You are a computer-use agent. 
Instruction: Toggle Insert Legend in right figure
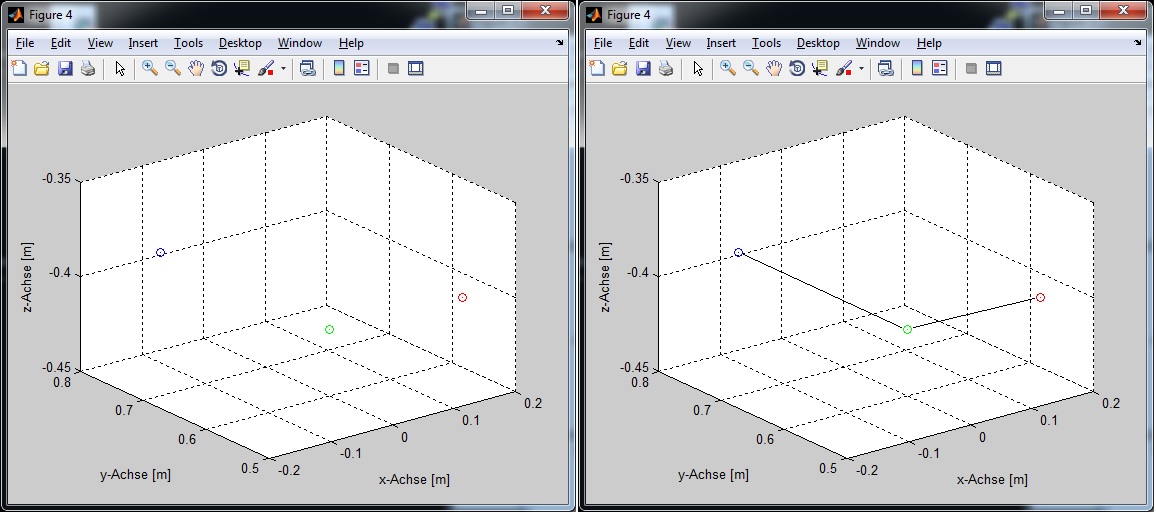940,69
